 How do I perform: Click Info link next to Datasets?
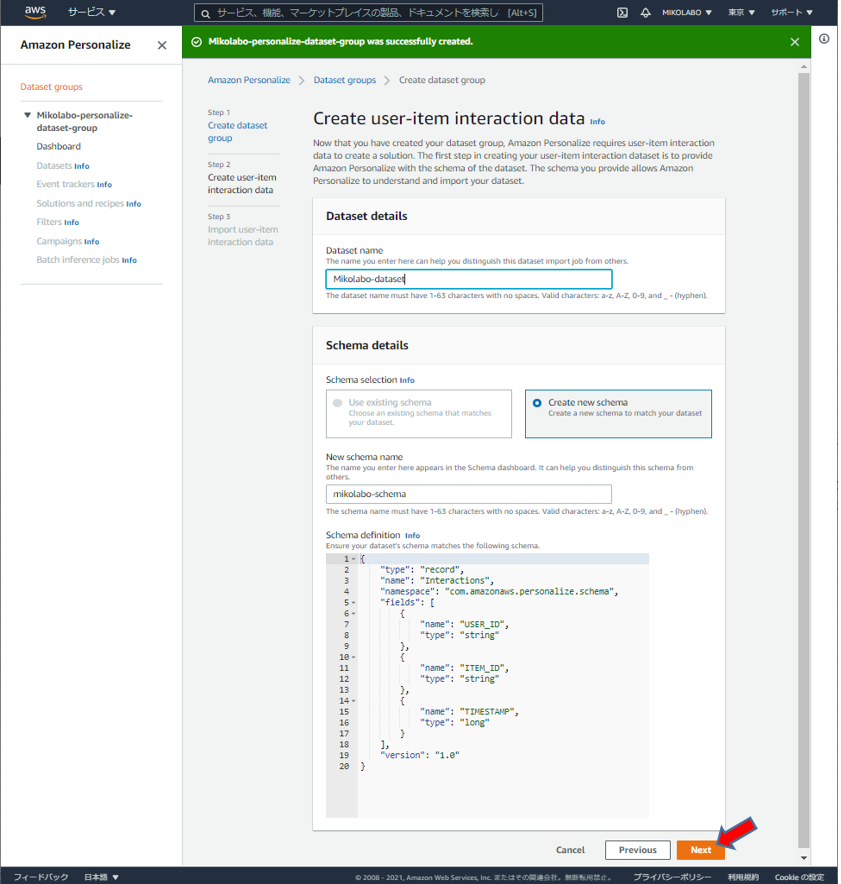(x=82, y=166)
